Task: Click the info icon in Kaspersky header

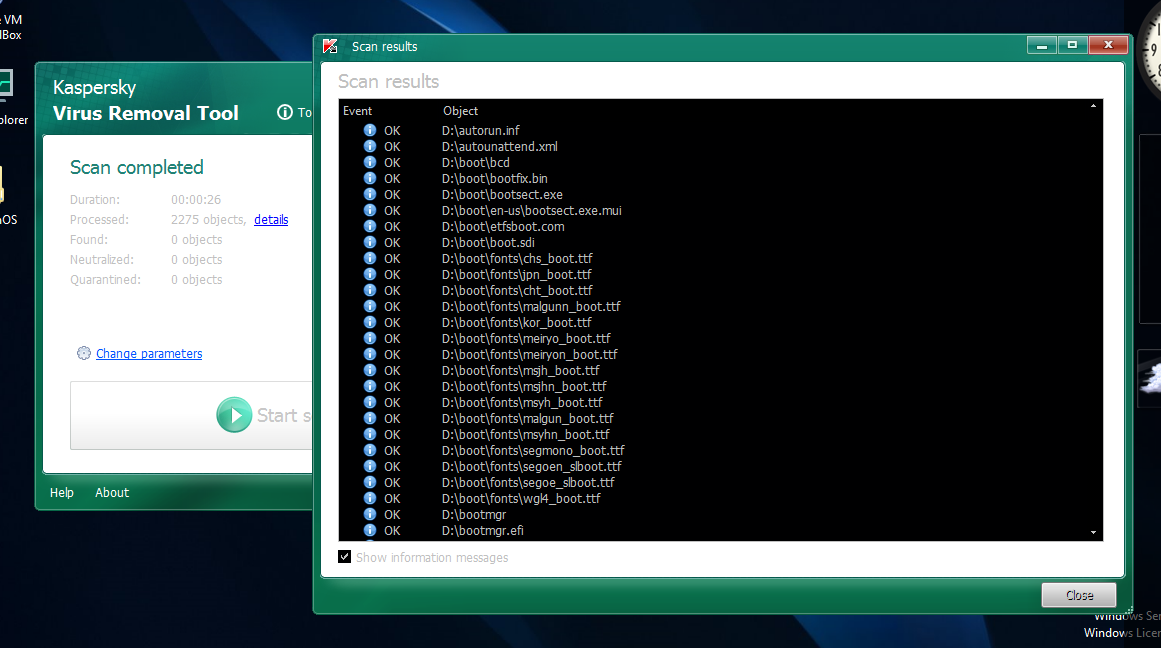Action: [285, 112]
